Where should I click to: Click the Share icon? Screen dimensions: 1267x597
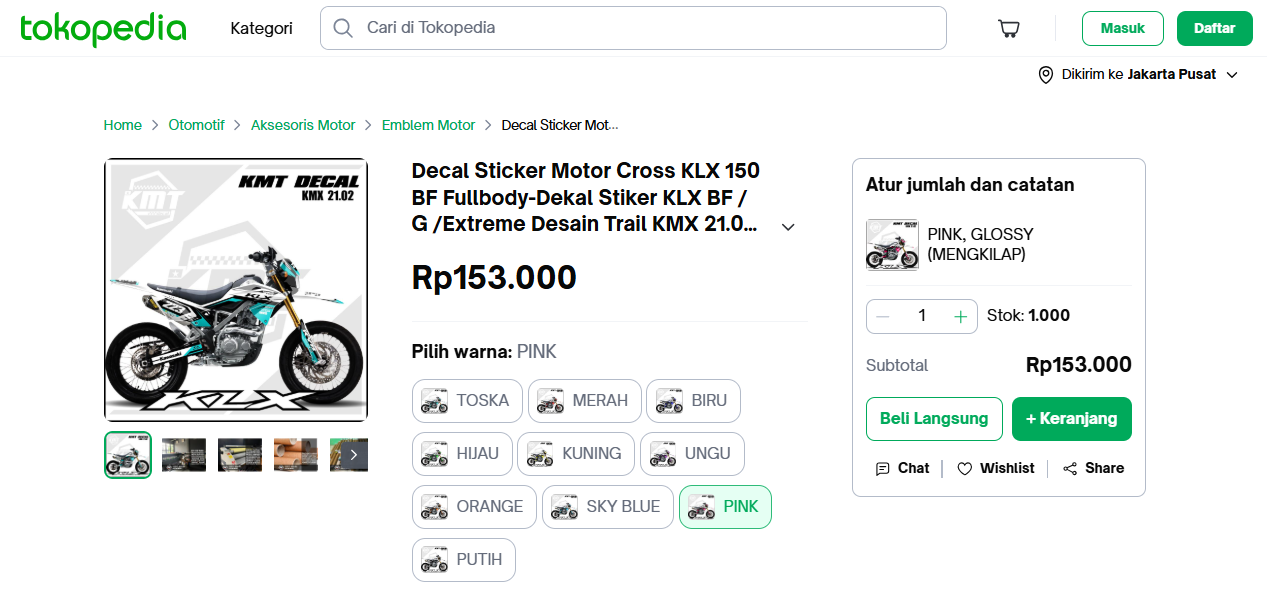1070,468
